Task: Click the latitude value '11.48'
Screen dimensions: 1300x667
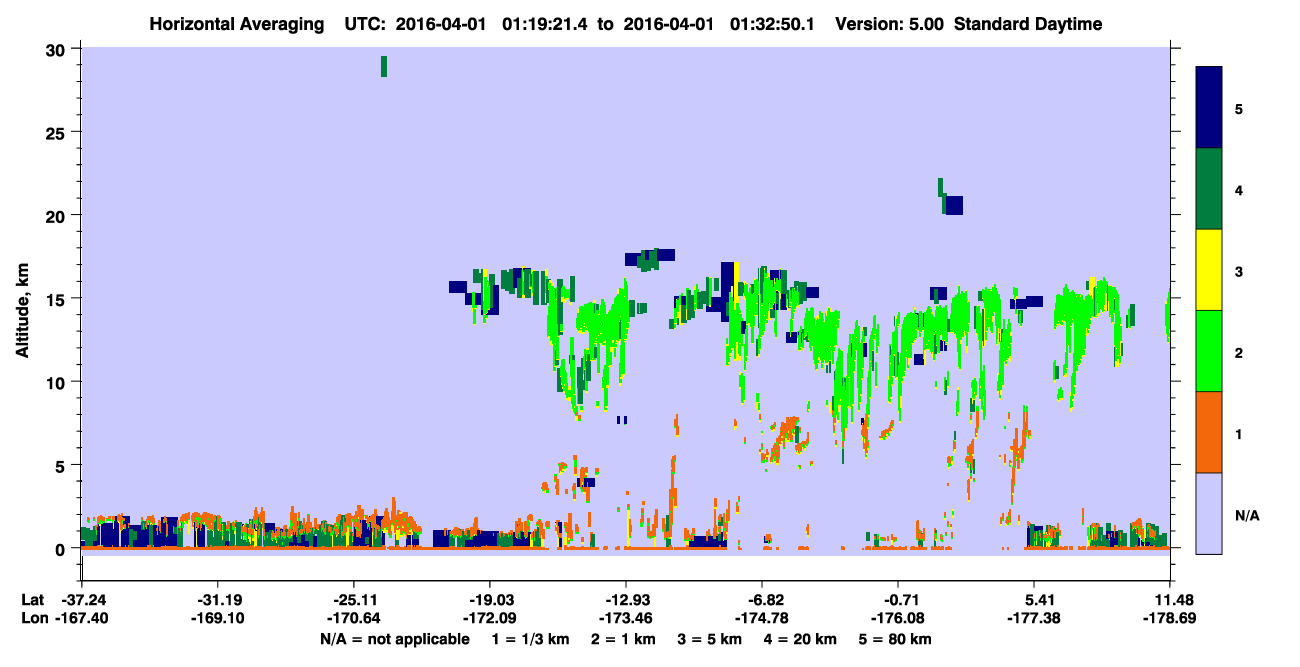Action: [1170, 600]
